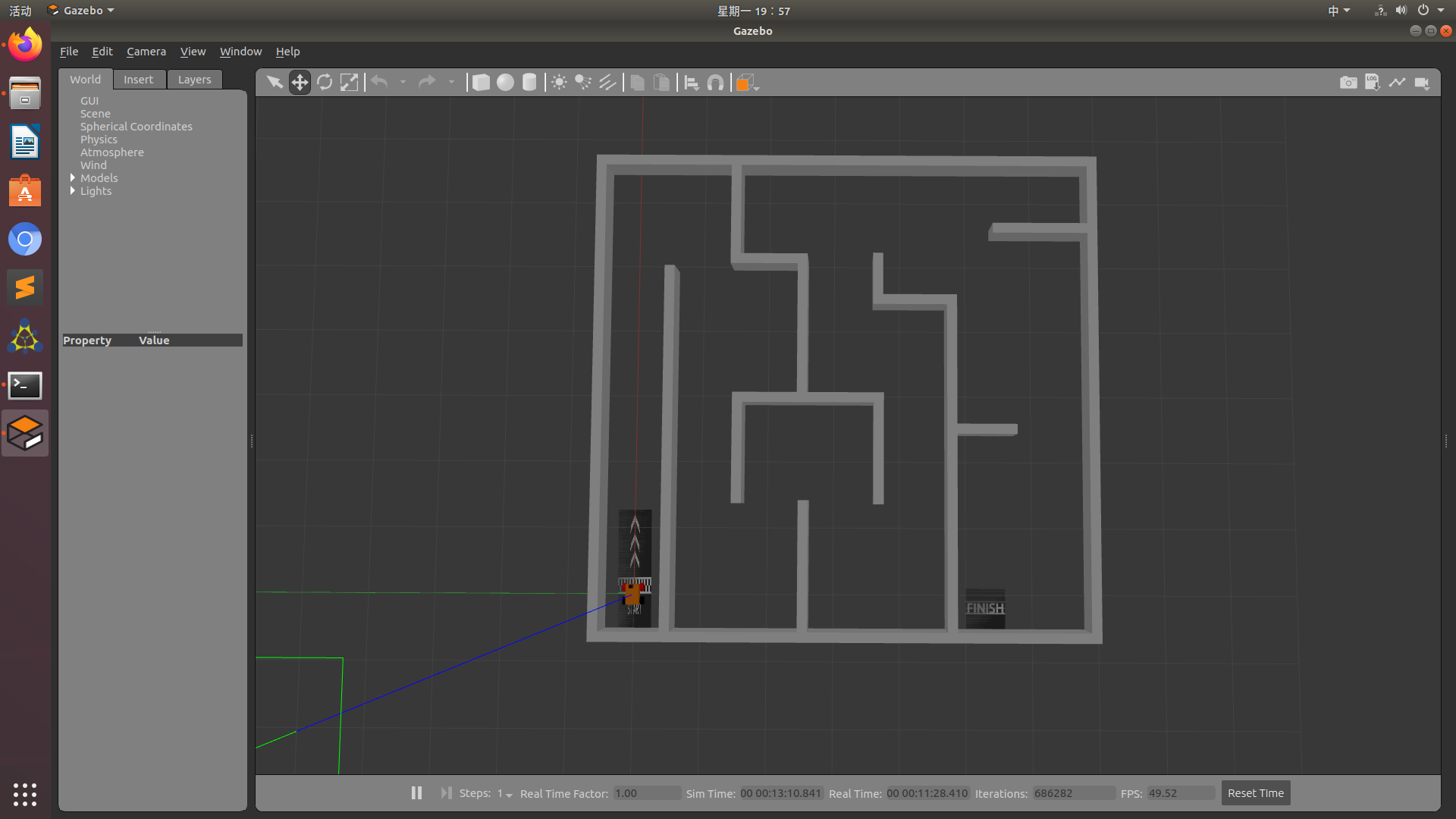Open the Camera menu
Screen dimensions: 1456x819
tap(146, 52)
